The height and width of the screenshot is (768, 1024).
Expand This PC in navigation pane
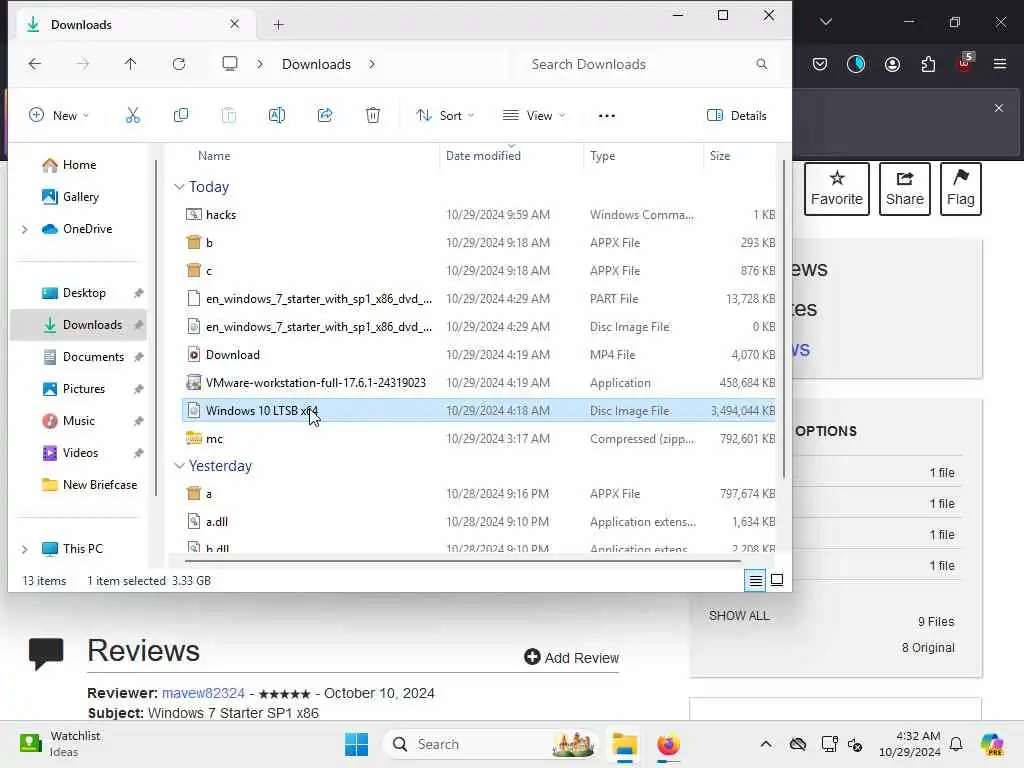tap(25, 549)
